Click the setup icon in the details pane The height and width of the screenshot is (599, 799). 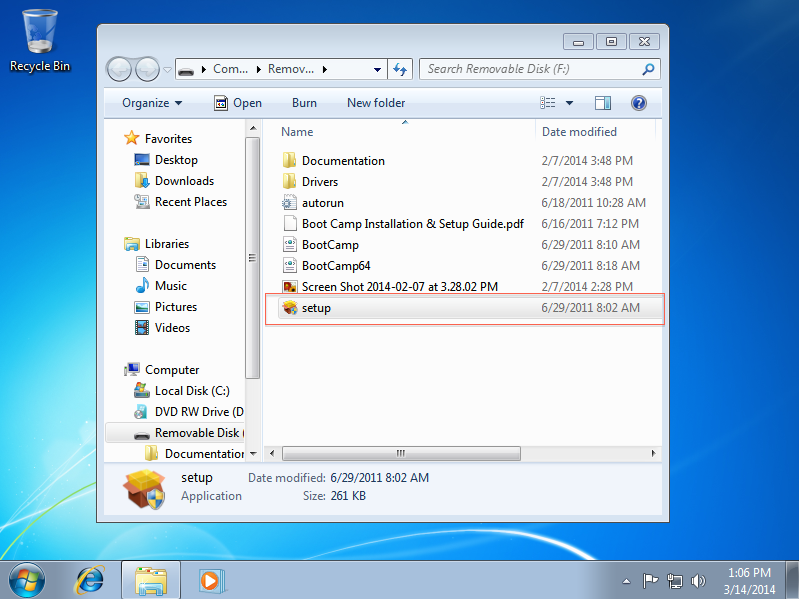(x=145, y=488)
